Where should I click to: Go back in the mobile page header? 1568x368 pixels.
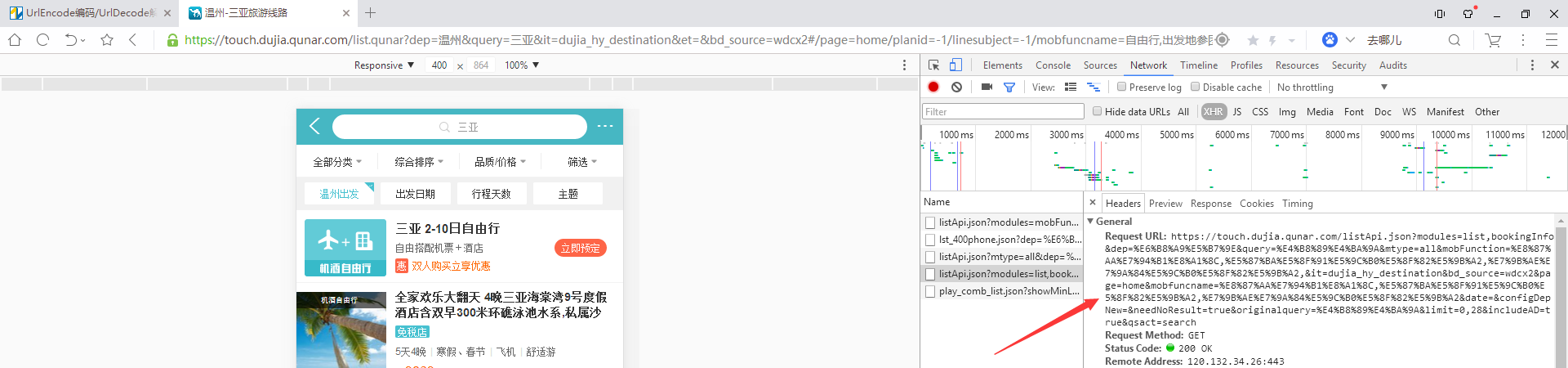pyautogui.click(x=314, y=126)
